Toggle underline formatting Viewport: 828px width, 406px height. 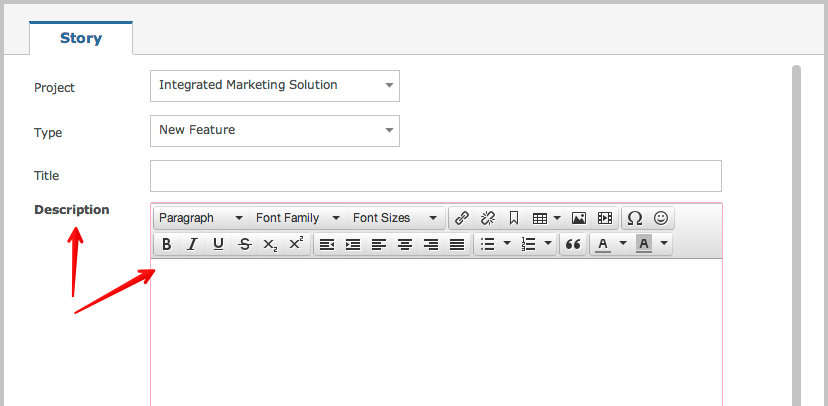[x=218, y=244]
